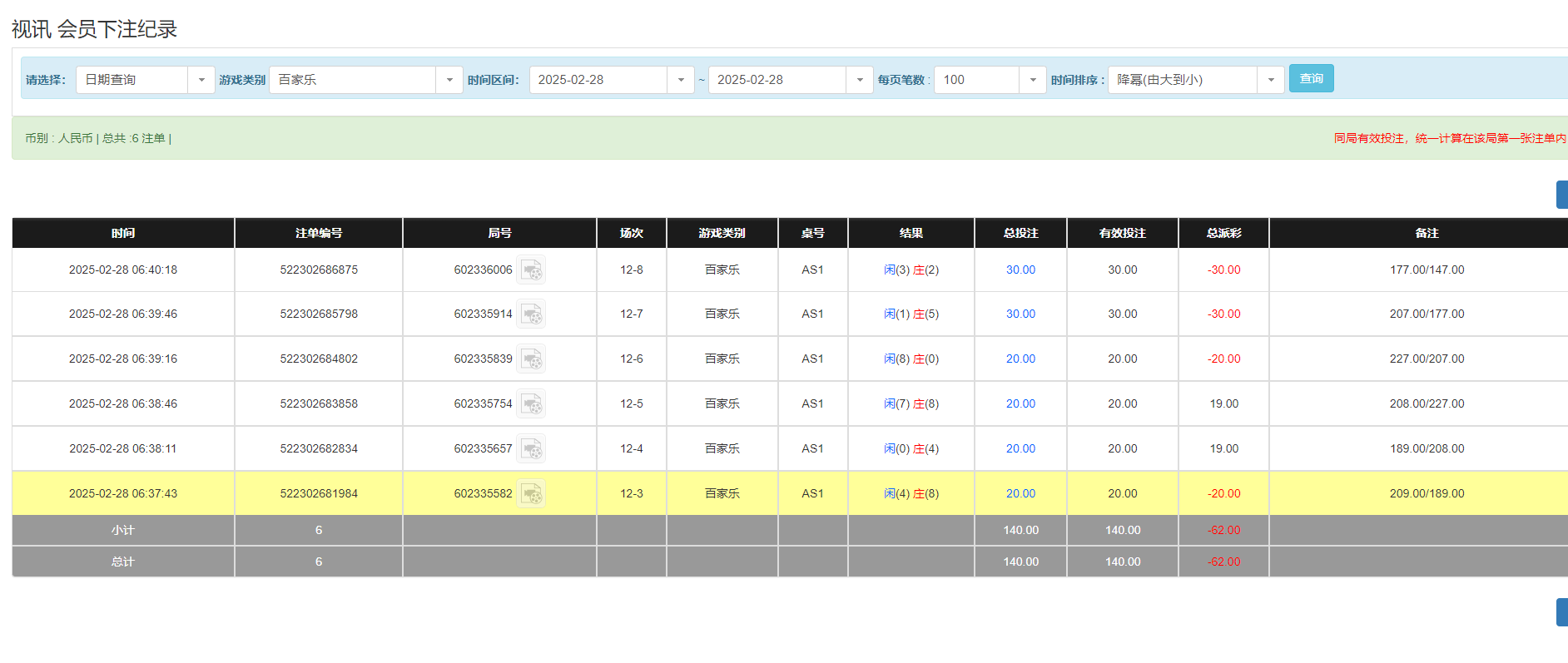The height and width of the screenshot is (663, 1568).
Task: View replay for round 602335657
Action: click(531, 449)
